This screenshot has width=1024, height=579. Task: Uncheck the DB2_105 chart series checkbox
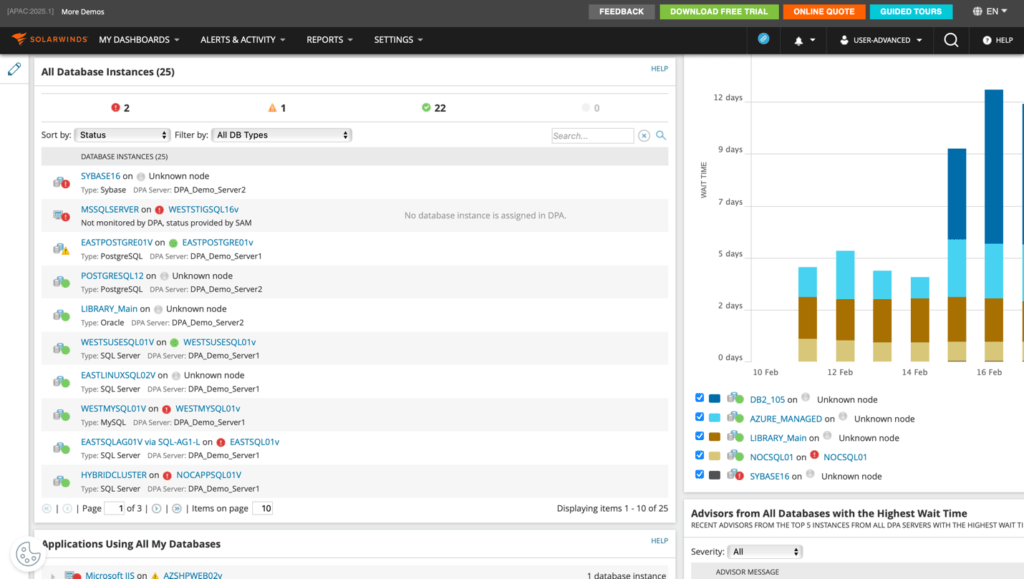699,398
